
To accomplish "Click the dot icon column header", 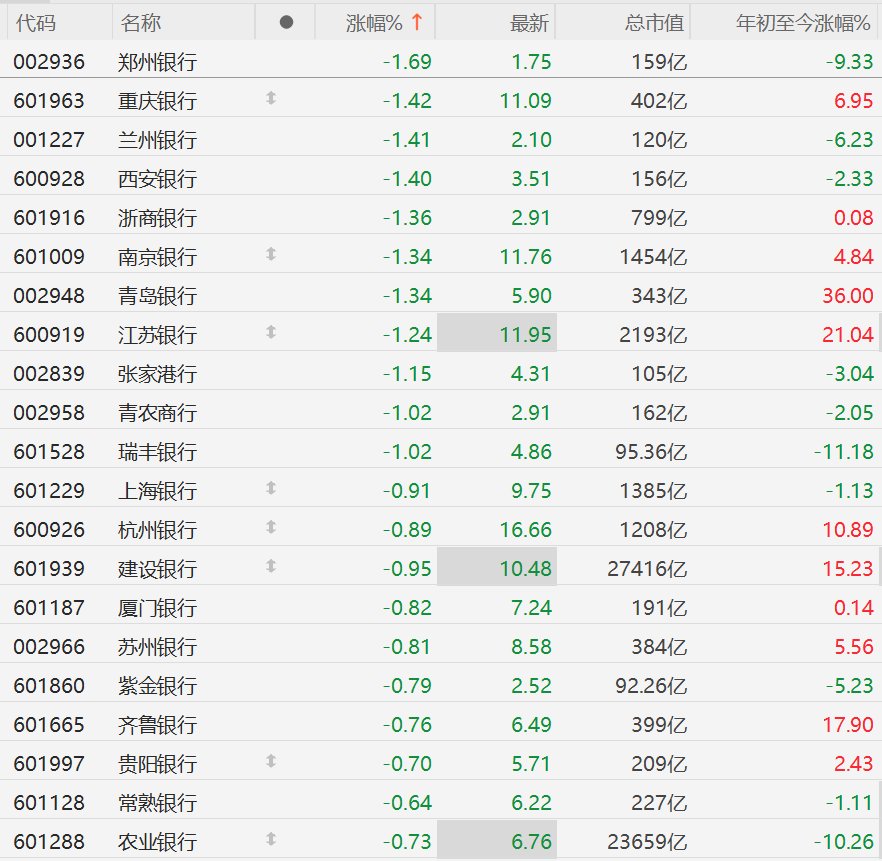I will click(x=286, y=22).
